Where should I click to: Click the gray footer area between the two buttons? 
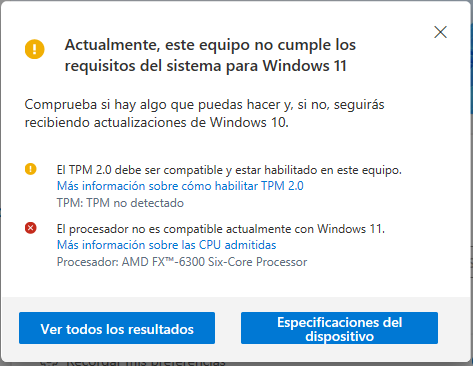[x=228, y=328]
